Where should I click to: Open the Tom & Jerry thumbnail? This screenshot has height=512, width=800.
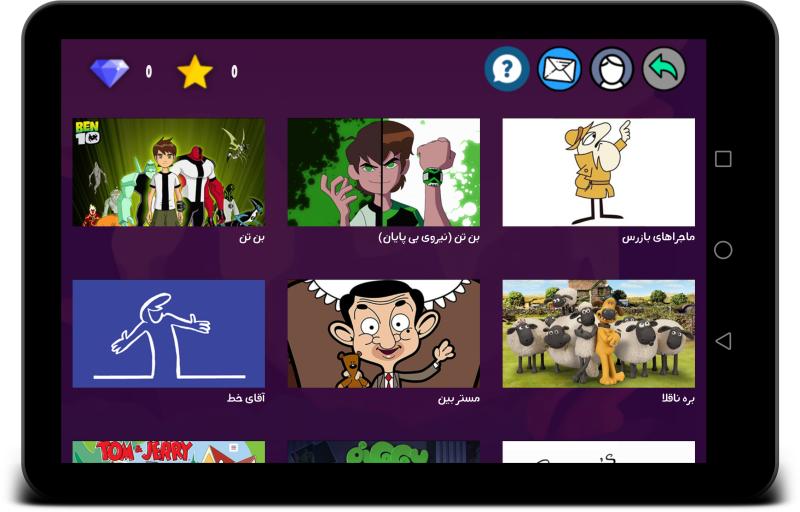(169, 452)
